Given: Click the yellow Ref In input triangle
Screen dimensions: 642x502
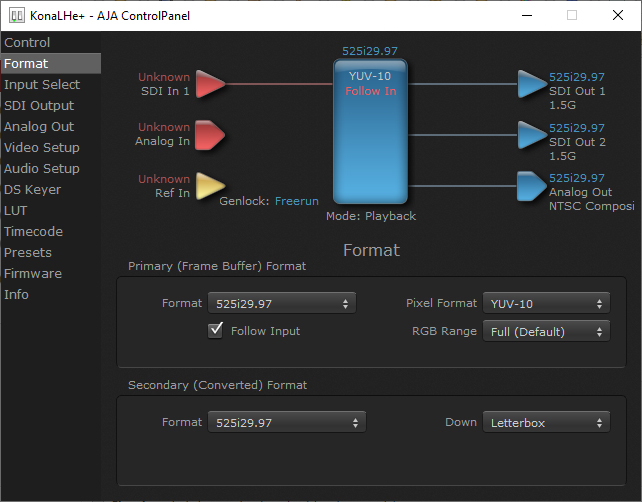Looking at the screenshot, I should (210, 186).
